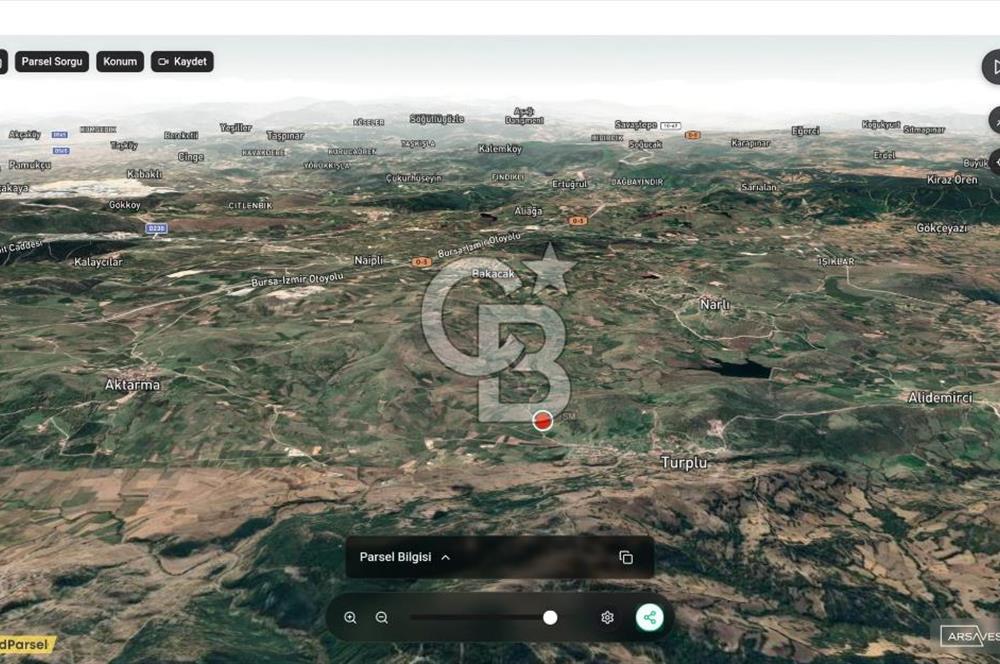Zoom out with the magnifier minus icon
Screen dimensions: 1000x664
point(381,617)
